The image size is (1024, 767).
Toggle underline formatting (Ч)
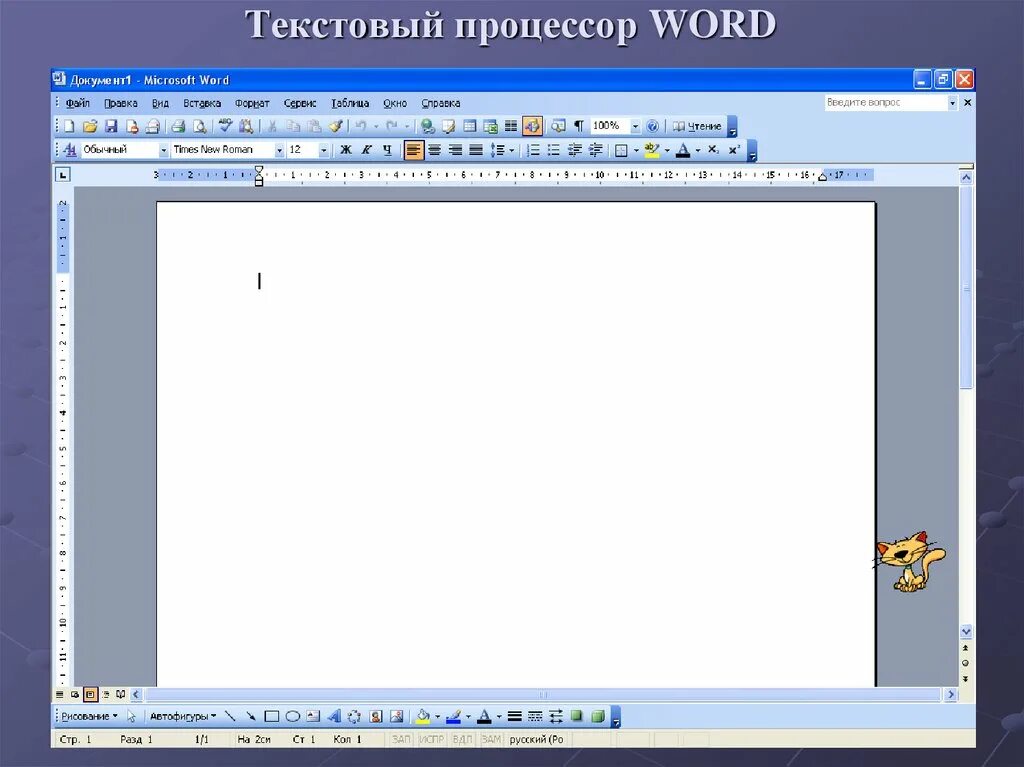click(387, 150)
